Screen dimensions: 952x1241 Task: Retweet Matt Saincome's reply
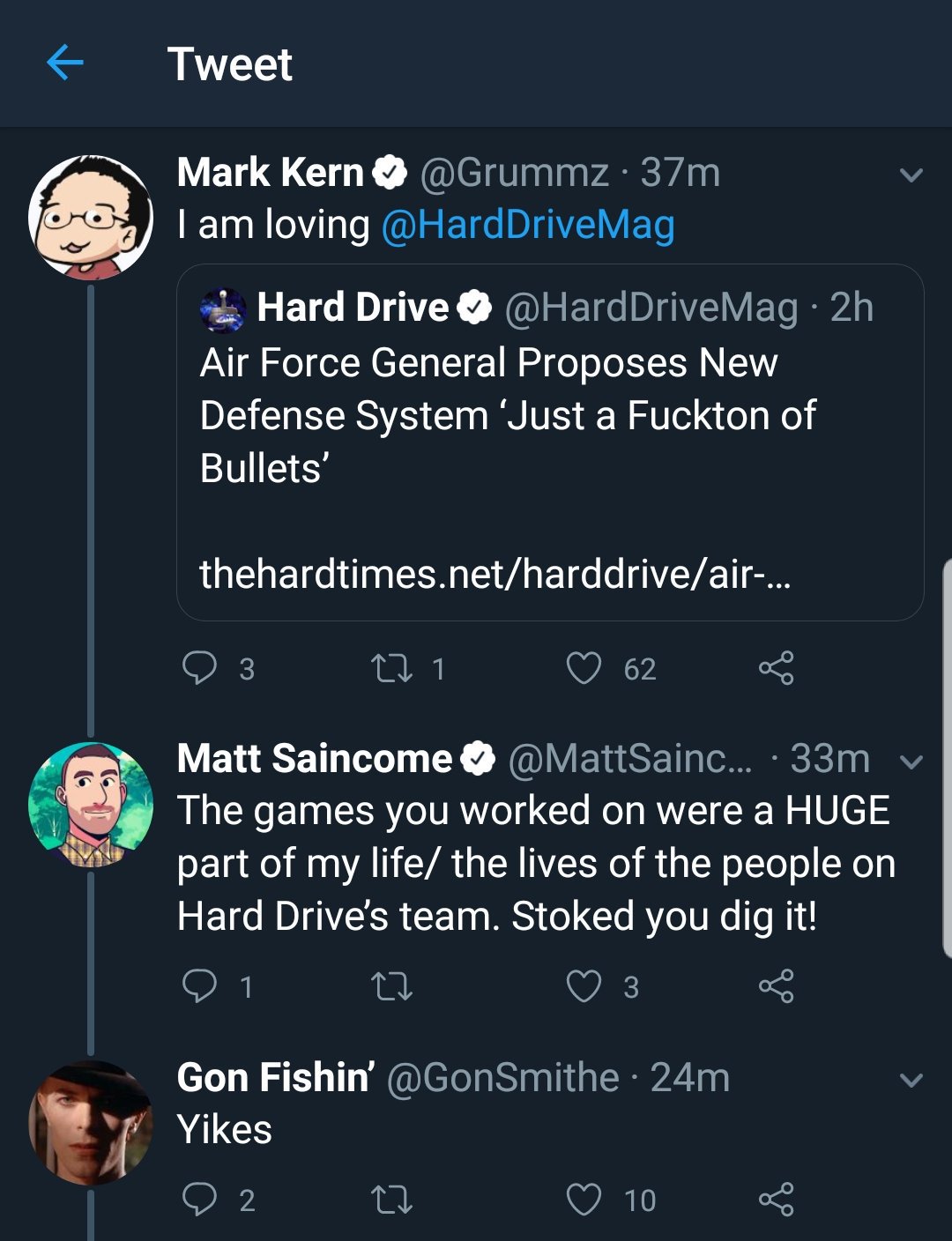click(x=391, y=985)
